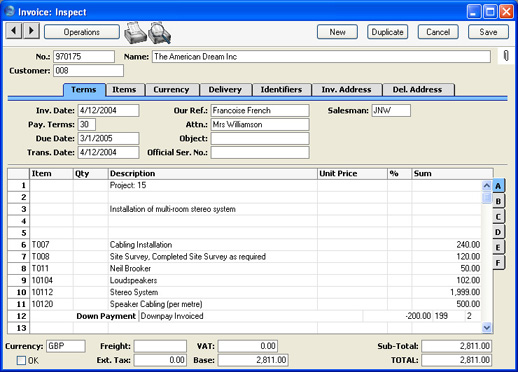Click the Ext. Tax field
The height and width of the screenshot is (372, 518).
(160, 360)
